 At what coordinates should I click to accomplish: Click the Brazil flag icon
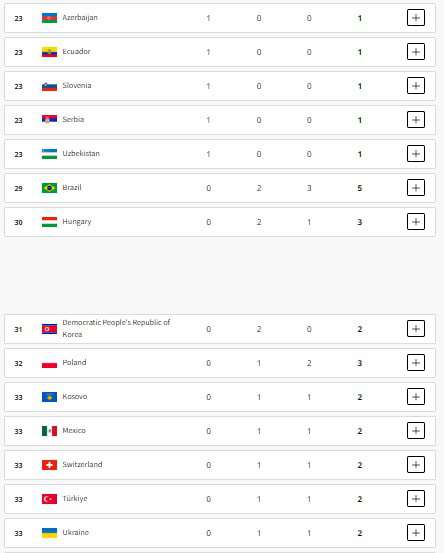coord(49,188)
